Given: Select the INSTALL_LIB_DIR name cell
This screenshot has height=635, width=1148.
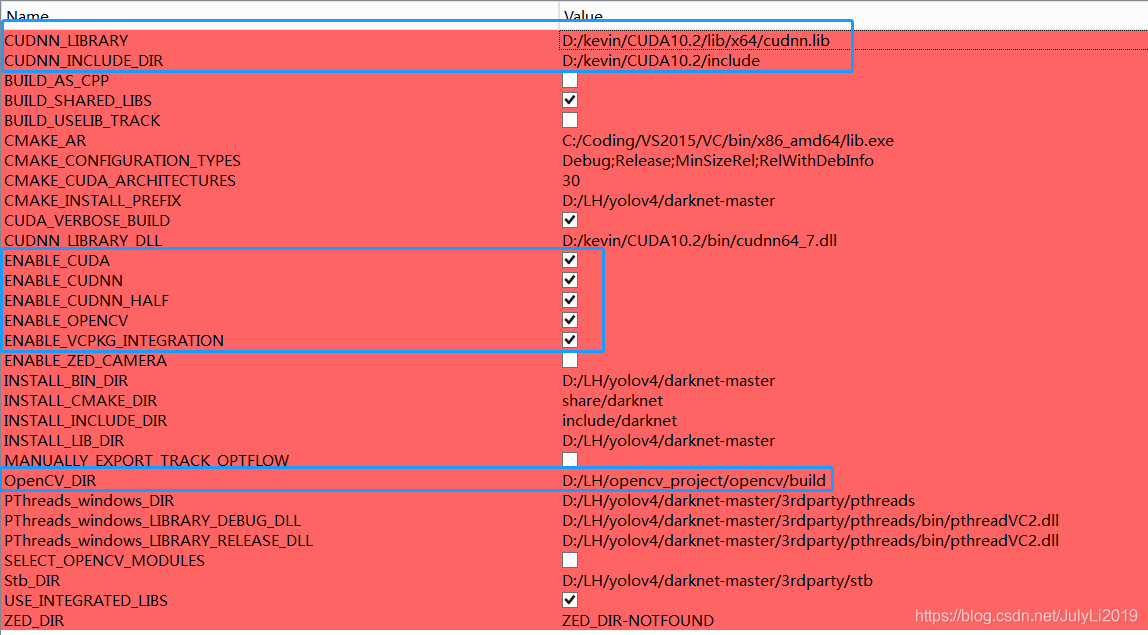Looking at the screenshot, I should [64, 441].
